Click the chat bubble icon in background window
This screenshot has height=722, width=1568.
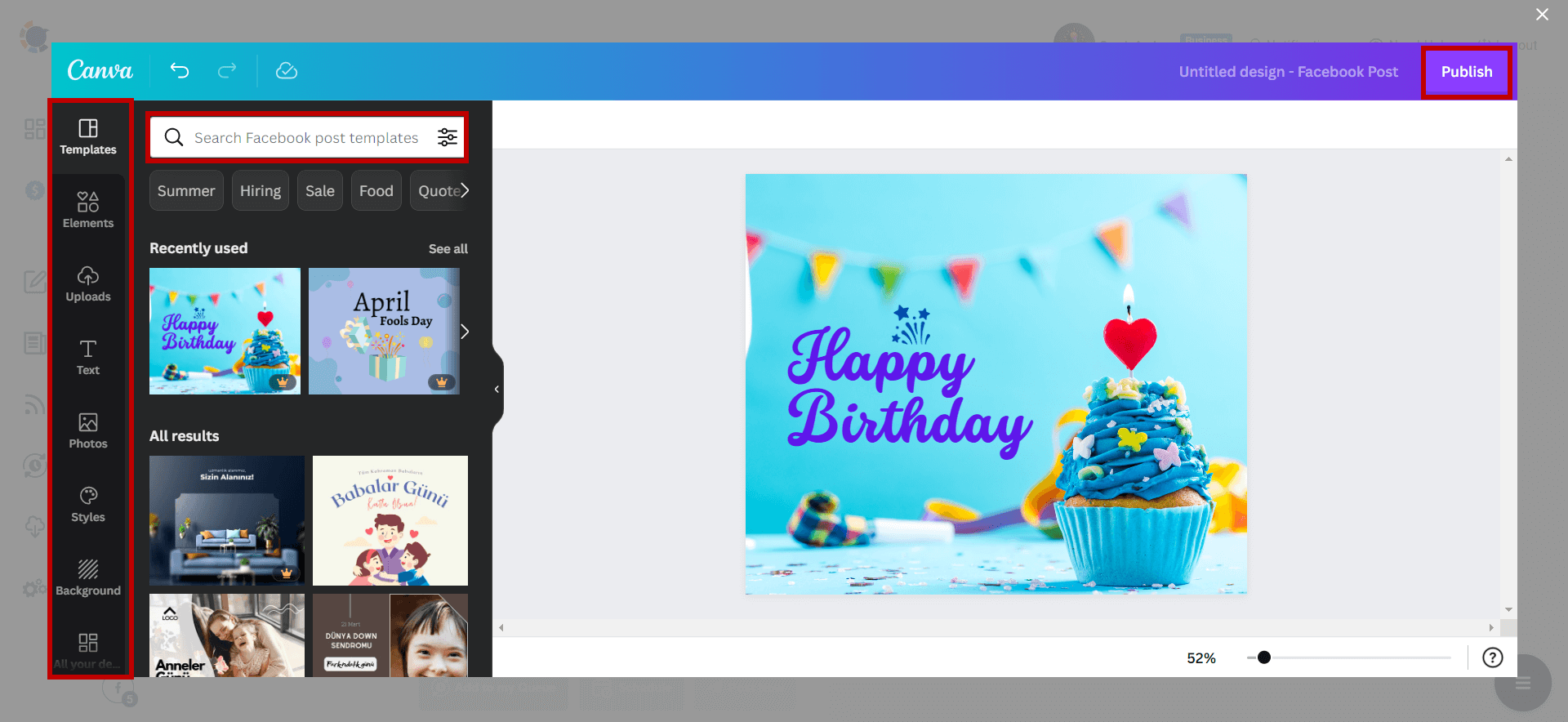(1523, 684)
